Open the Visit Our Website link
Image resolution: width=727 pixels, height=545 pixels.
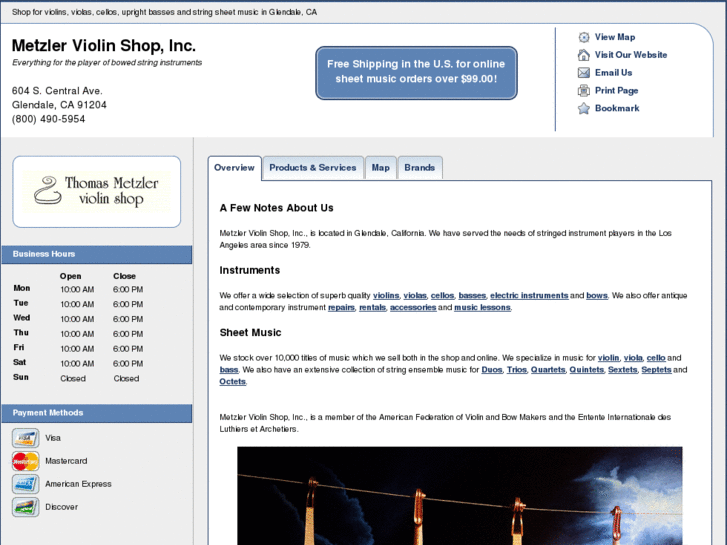pyautogui.click(x=631, y=55)
